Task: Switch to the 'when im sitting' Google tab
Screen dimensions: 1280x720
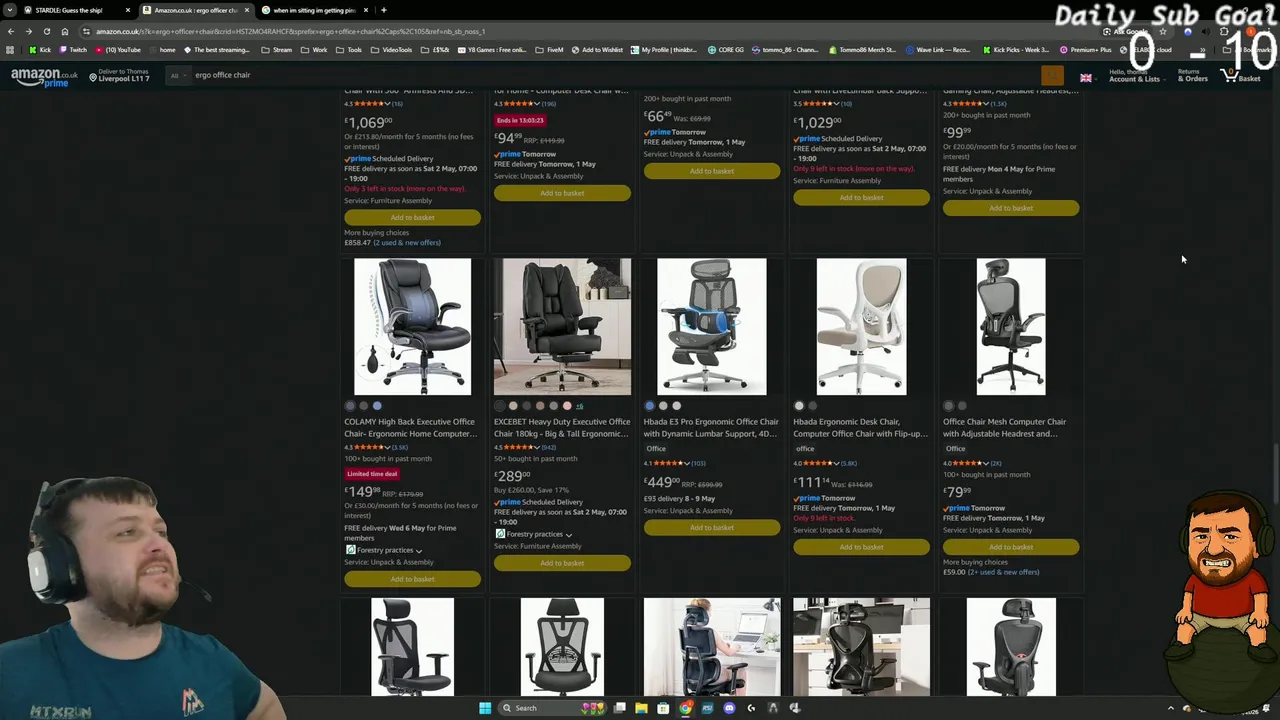Action: (x=314, y=10)
